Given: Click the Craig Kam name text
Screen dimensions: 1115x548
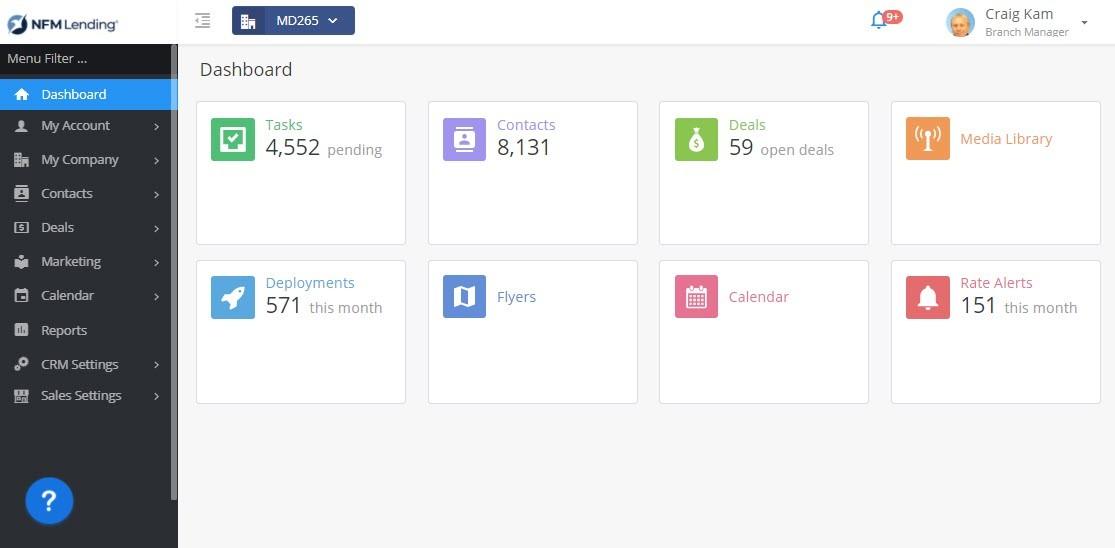Looking at the screenshot, I should (1019, 14).
